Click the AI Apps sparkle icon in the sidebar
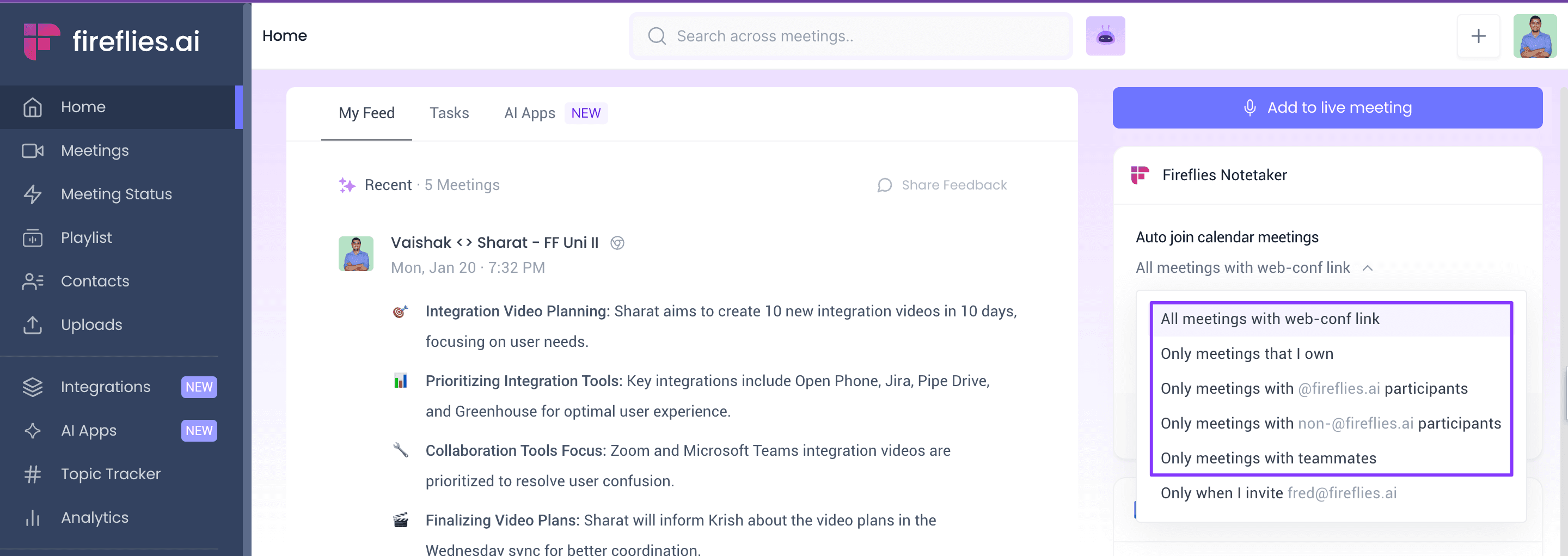 tap(32, 431)
